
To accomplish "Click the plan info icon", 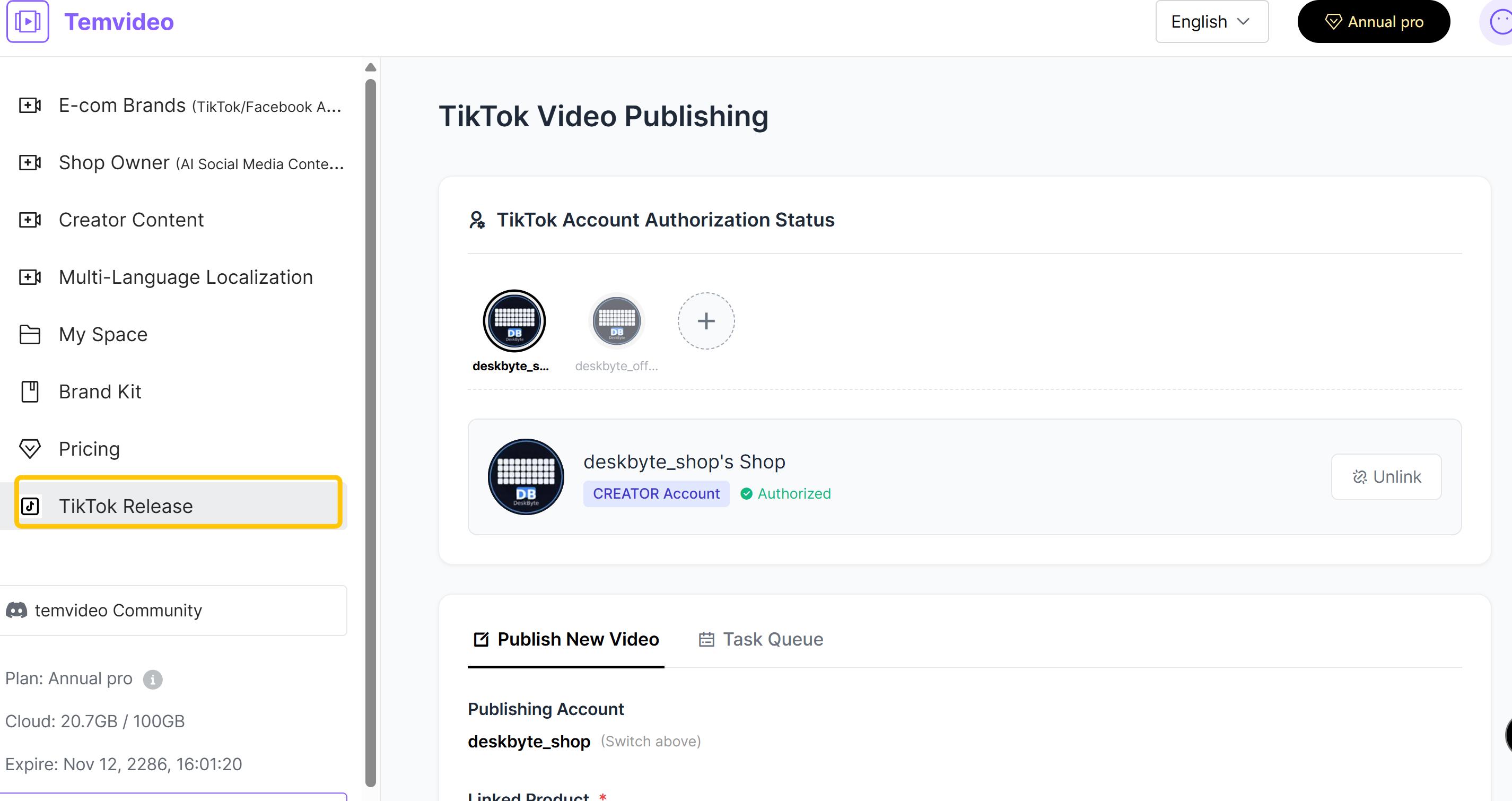I will (x=153, y=680).
